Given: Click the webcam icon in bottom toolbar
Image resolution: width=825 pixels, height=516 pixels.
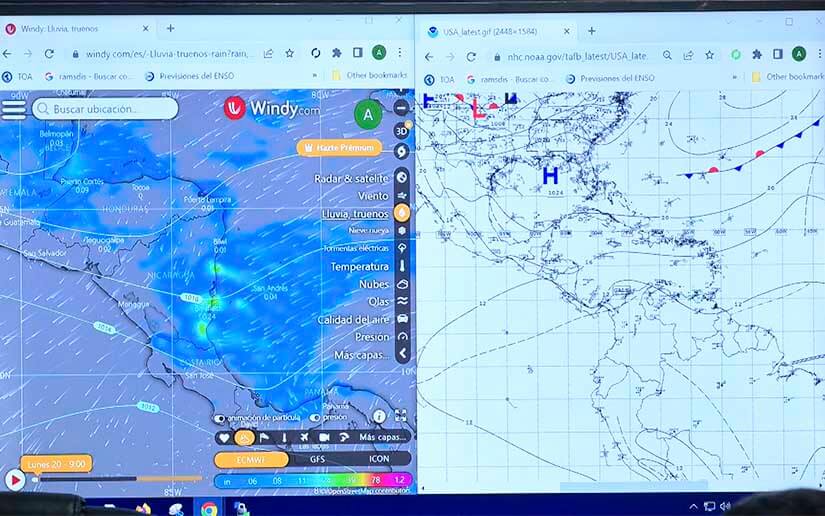Looking at the screenshot, I should point(324,438).
